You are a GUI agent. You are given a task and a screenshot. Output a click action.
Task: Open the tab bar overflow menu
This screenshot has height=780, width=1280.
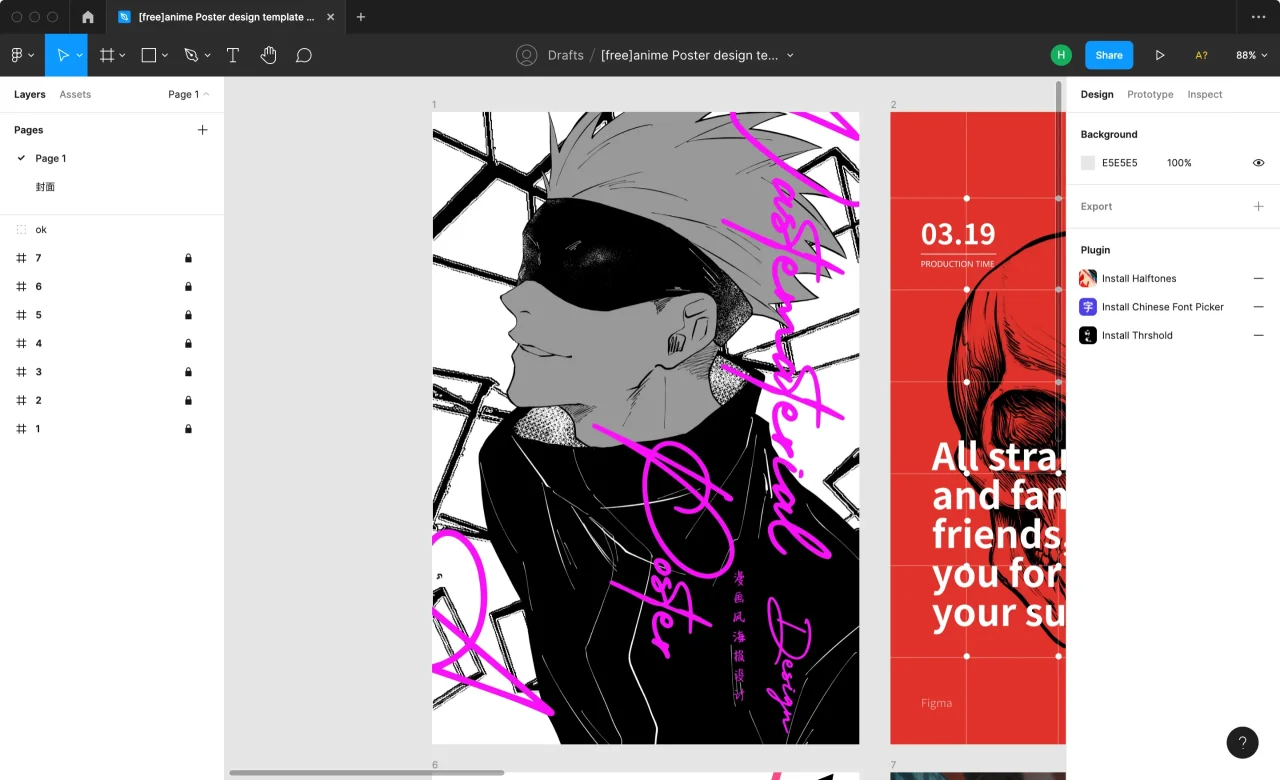(1258, 17)
